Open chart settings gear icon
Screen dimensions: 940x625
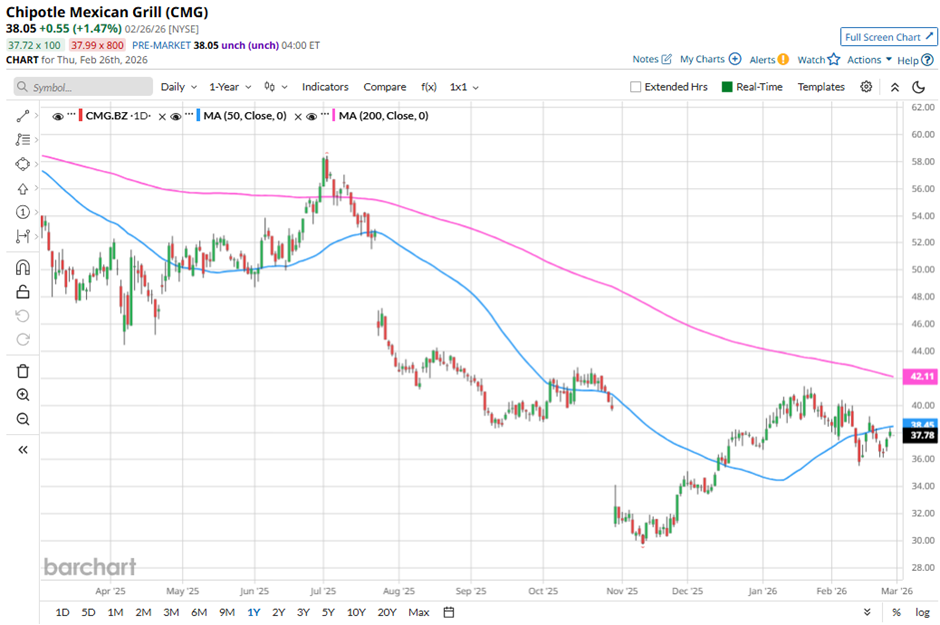866,87
